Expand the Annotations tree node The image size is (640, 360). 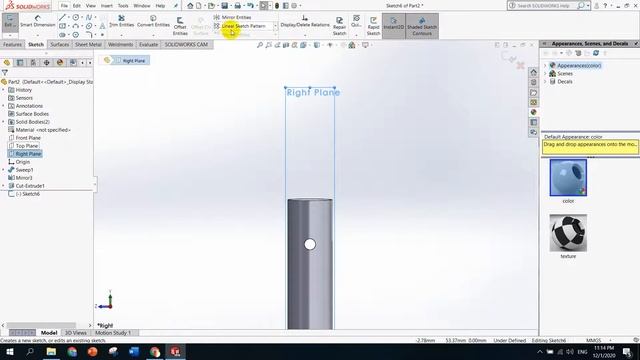click(4, 106)
